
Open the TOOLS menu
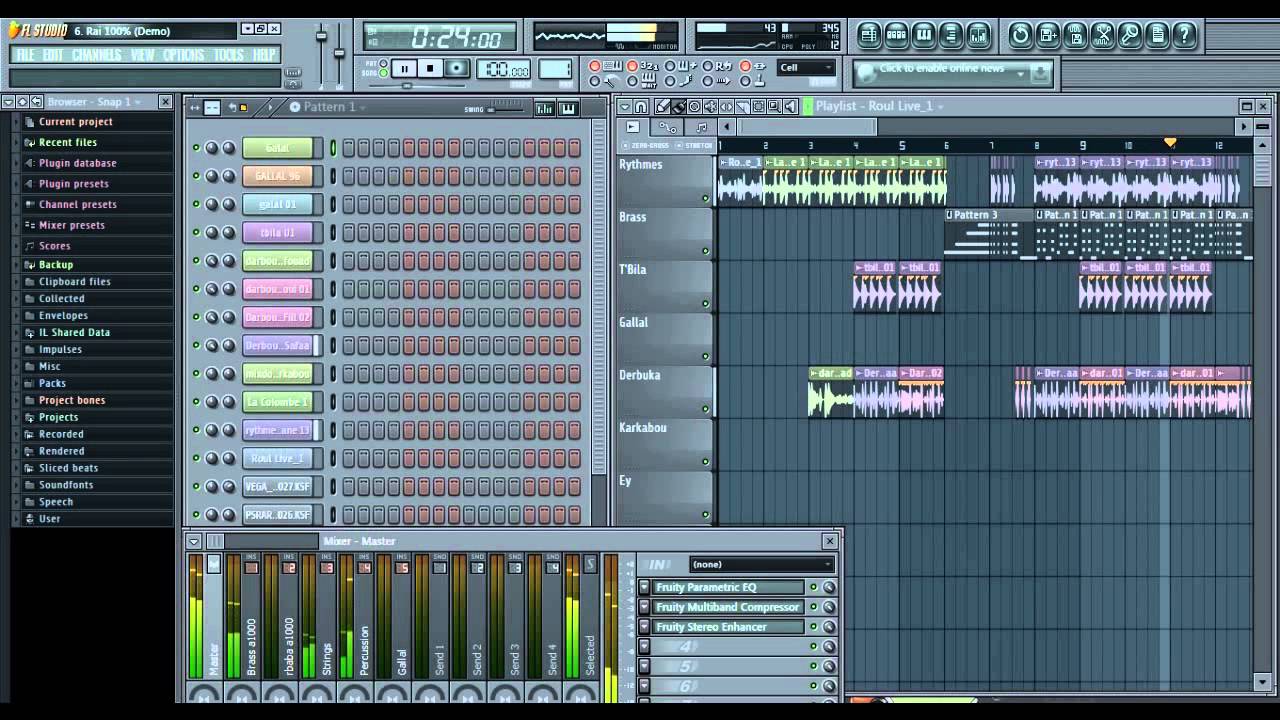tap(228, 55)
